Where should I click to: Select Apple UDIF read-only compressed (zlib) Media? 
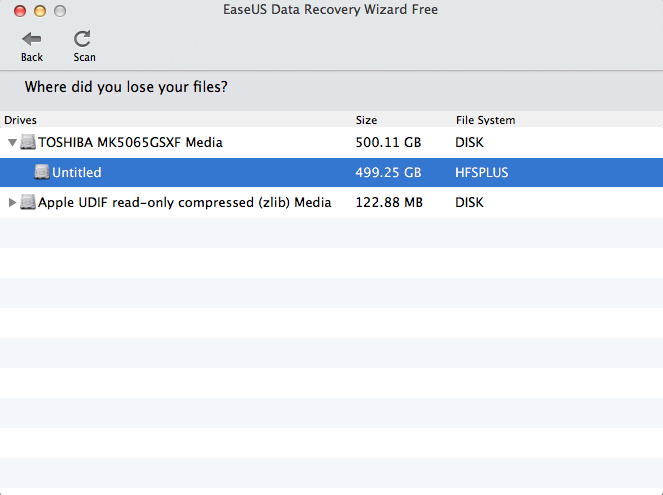pos(184,202)
